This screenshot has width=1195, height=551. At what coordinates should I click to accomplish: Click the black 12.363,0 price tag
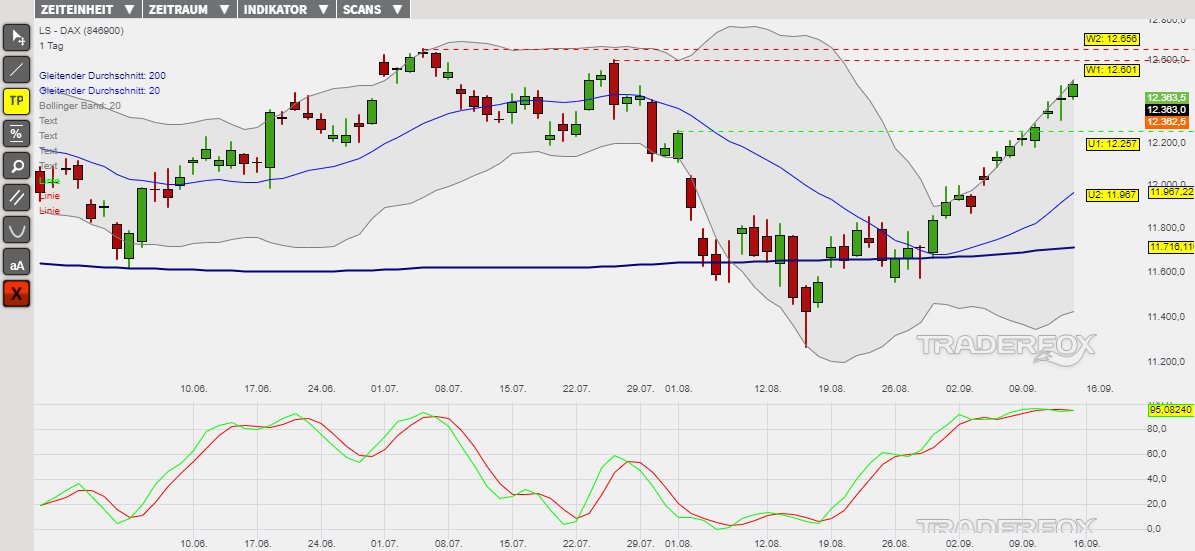point(1167,110)
